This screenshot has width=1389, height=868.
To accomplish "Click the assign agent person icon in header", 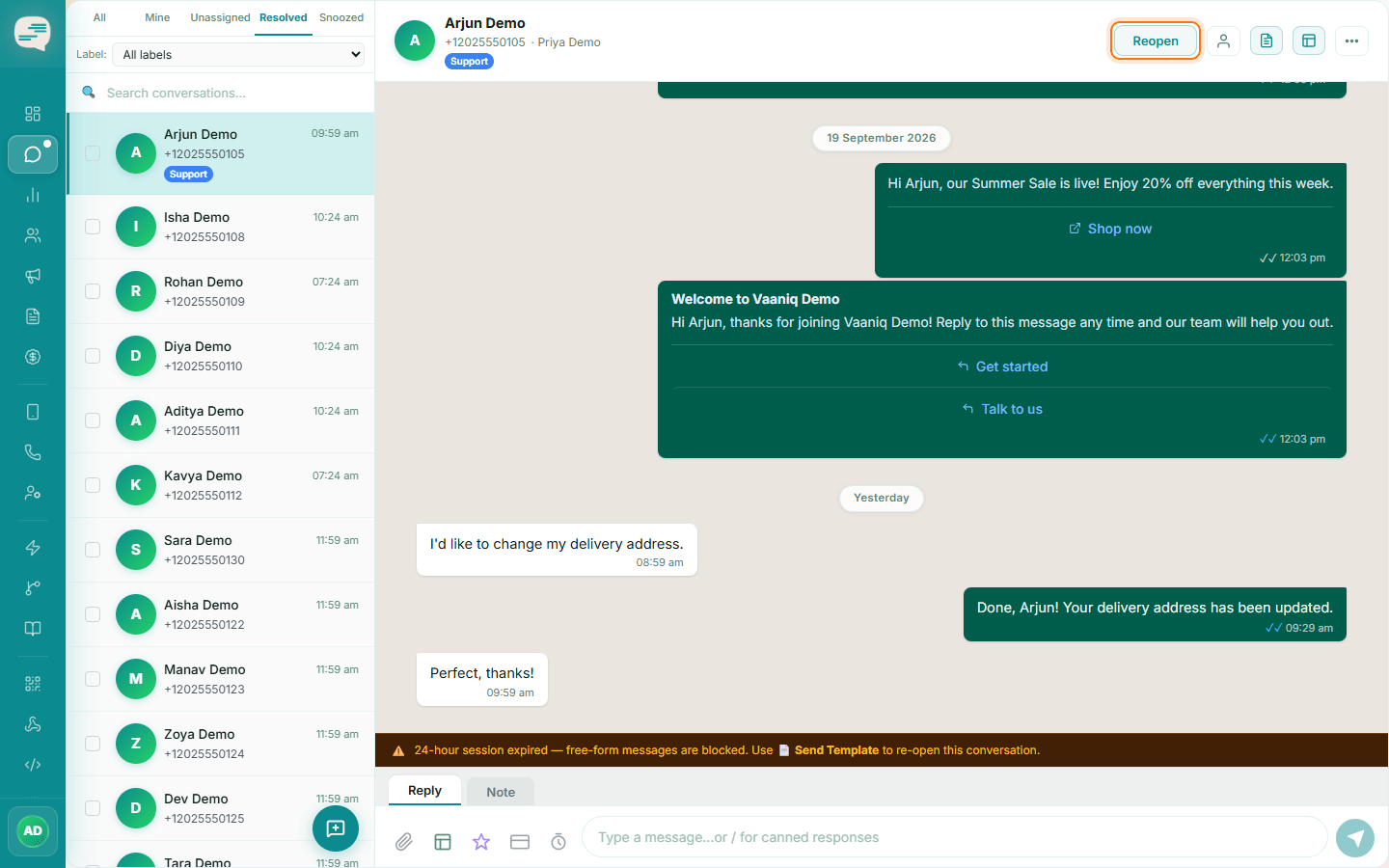I will tap(1223, 41).
